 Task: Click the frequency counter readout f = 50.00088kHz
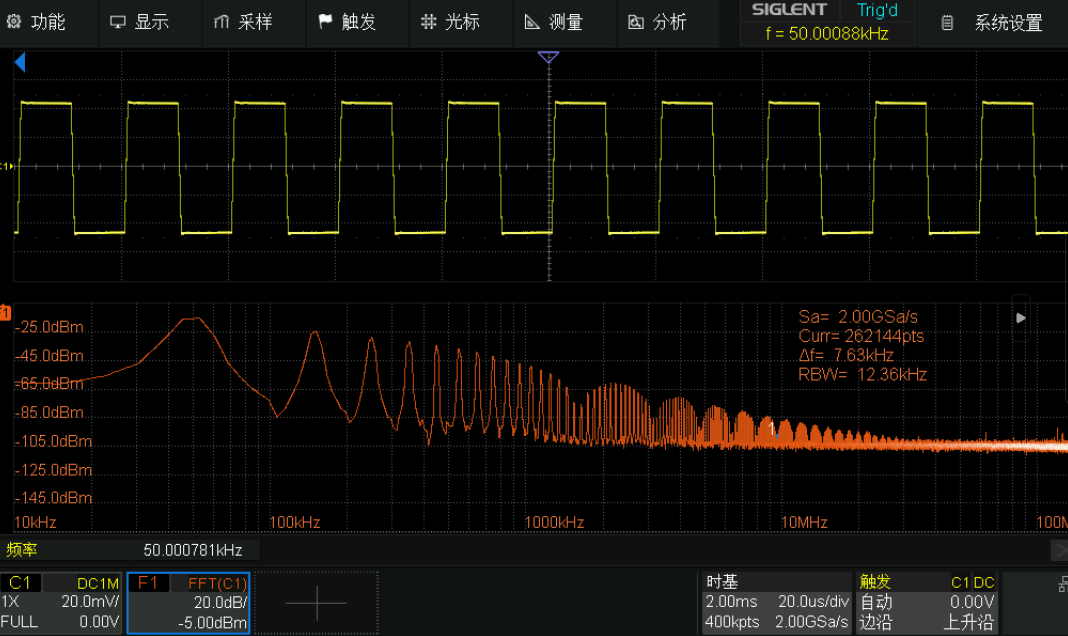pyautogui.click(x=827, y=33)
